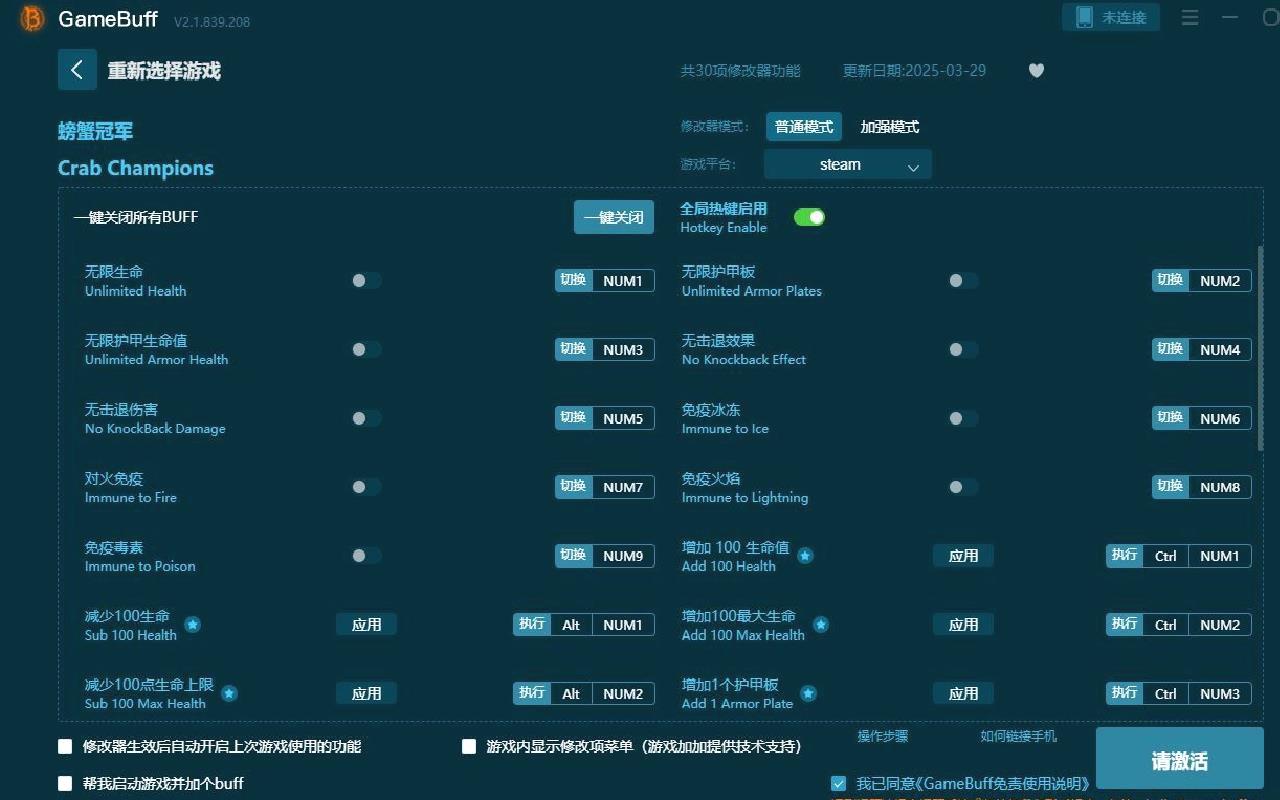Turn on Immune to Ice switch
Viewport: 1280px width, 800px height.
coord(963,418)
